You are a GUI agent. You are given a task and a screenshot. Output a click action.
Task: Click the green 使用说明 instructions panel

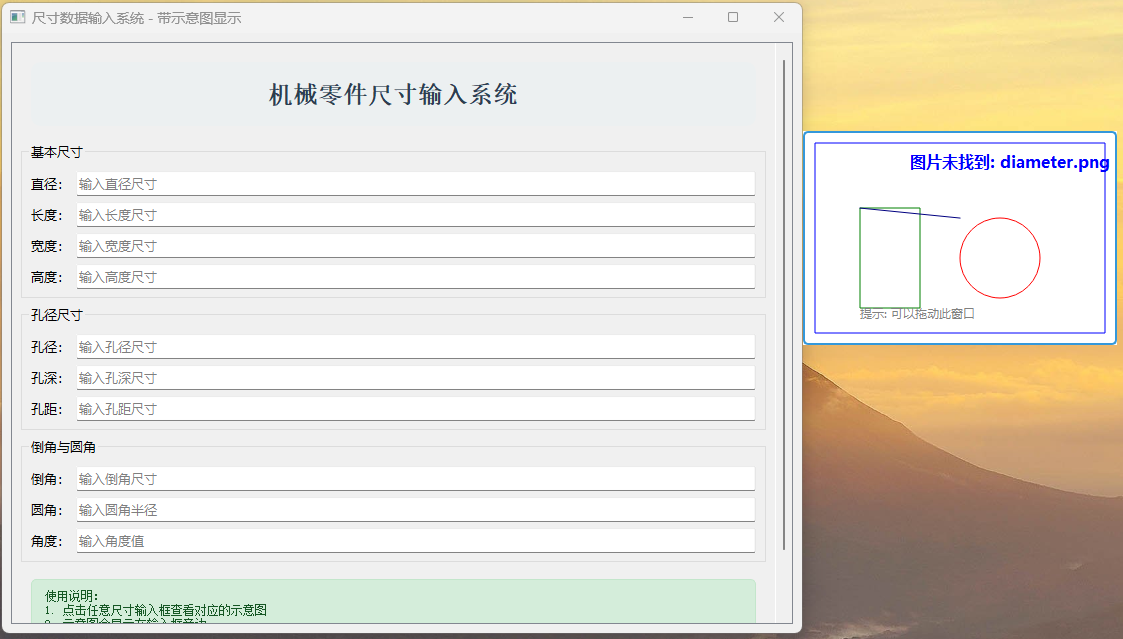point(395,600)
